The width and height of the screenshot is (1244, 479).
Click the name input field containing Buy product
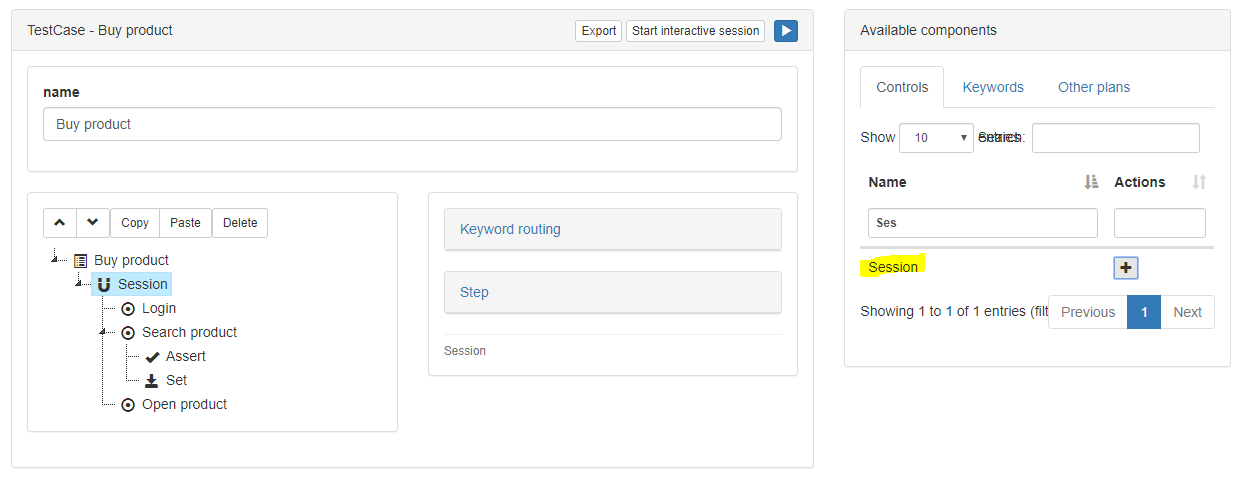coord(412,124)
